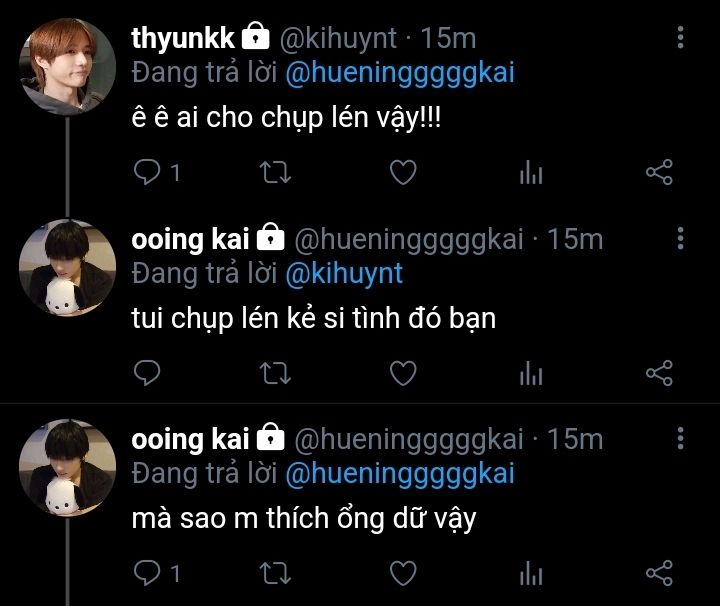Image resolution: width=720 pixels, height=606 pixels.
Task: Retweet thyunkk's tweet
Action: pyautogui.click(x=275, y=173)
